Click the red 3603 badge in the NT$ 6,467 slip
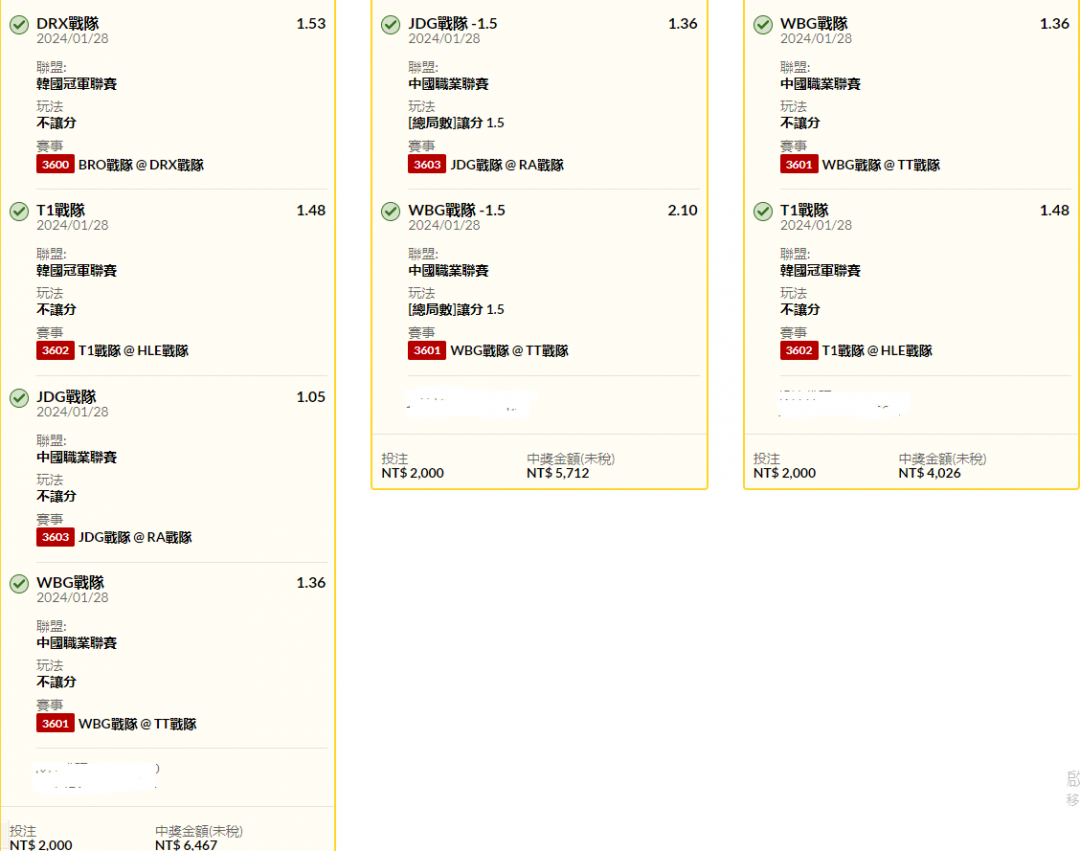 tap(55, 537)
